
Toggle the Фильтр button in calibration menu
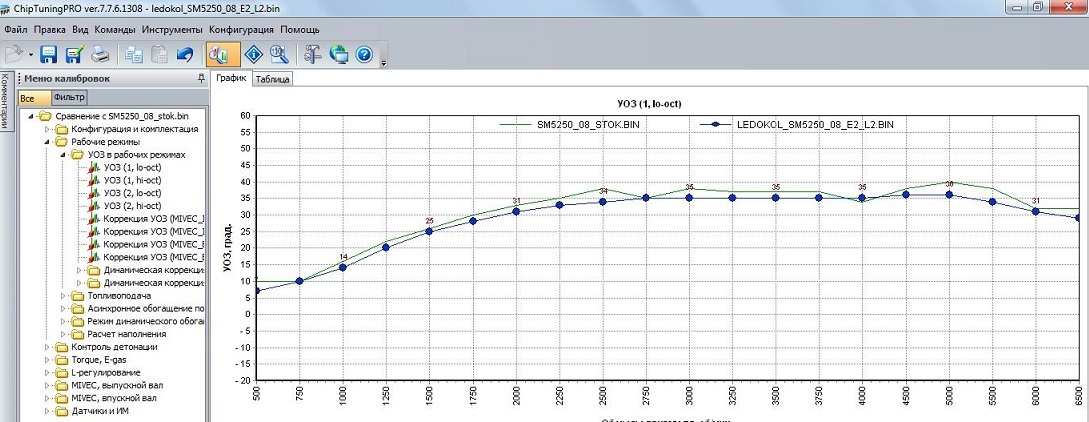(69, 98)
